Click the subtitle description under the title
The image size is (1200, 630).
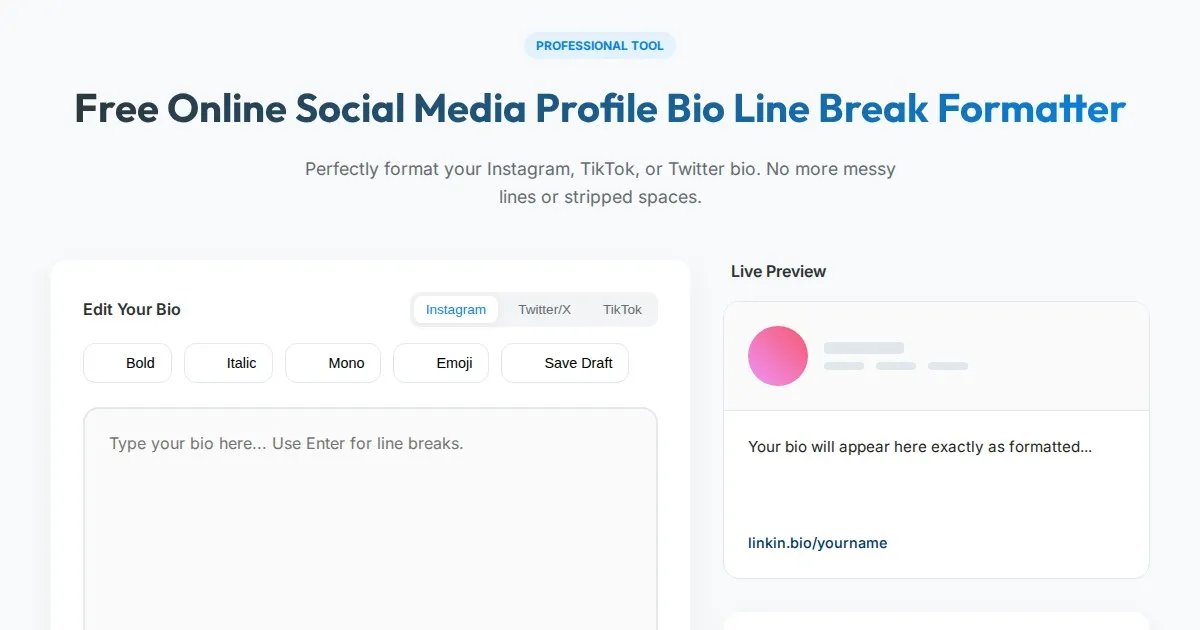point(600,183)
